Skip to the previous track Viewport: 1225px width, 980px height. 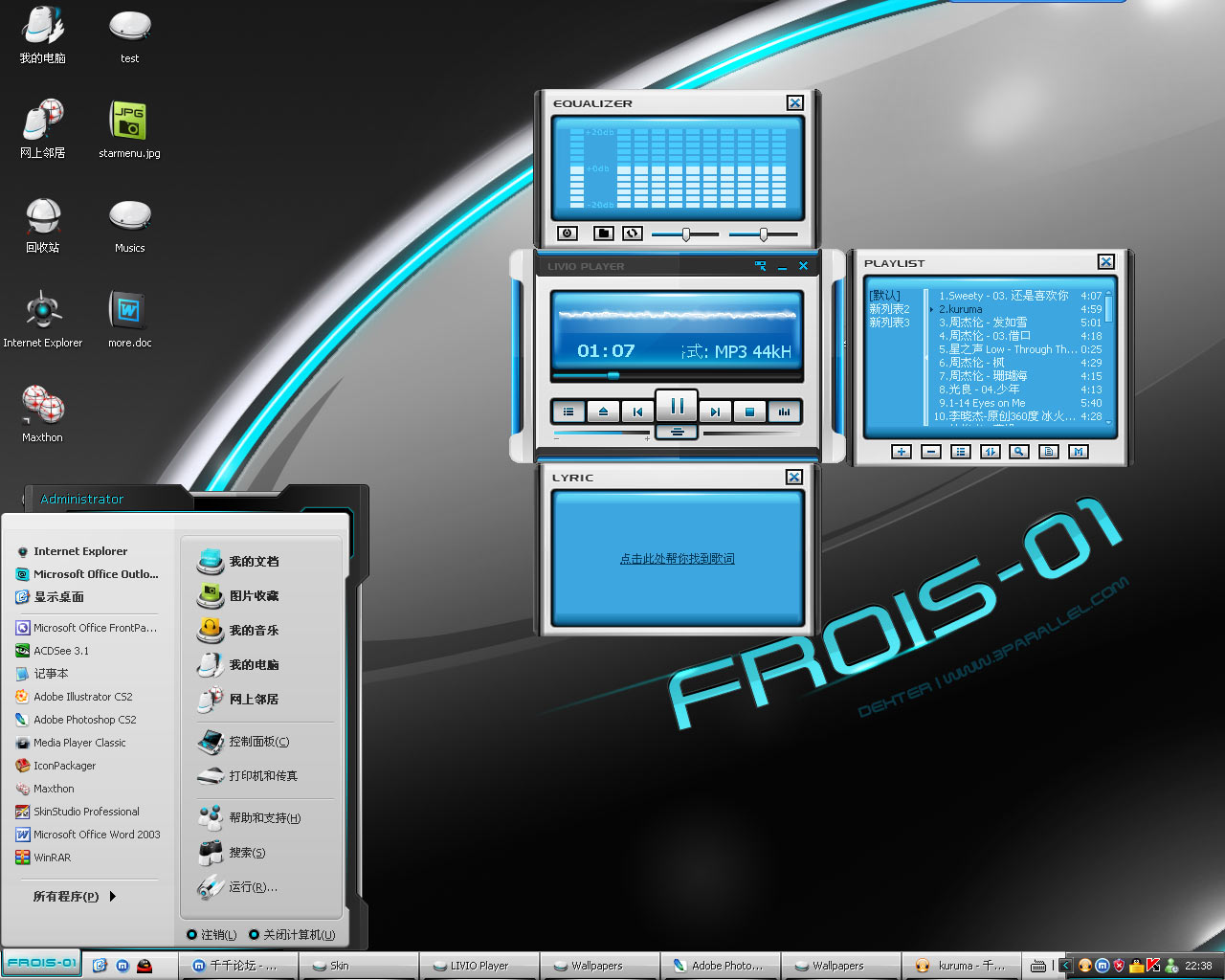pyautogui.click(x=637, y=412)
